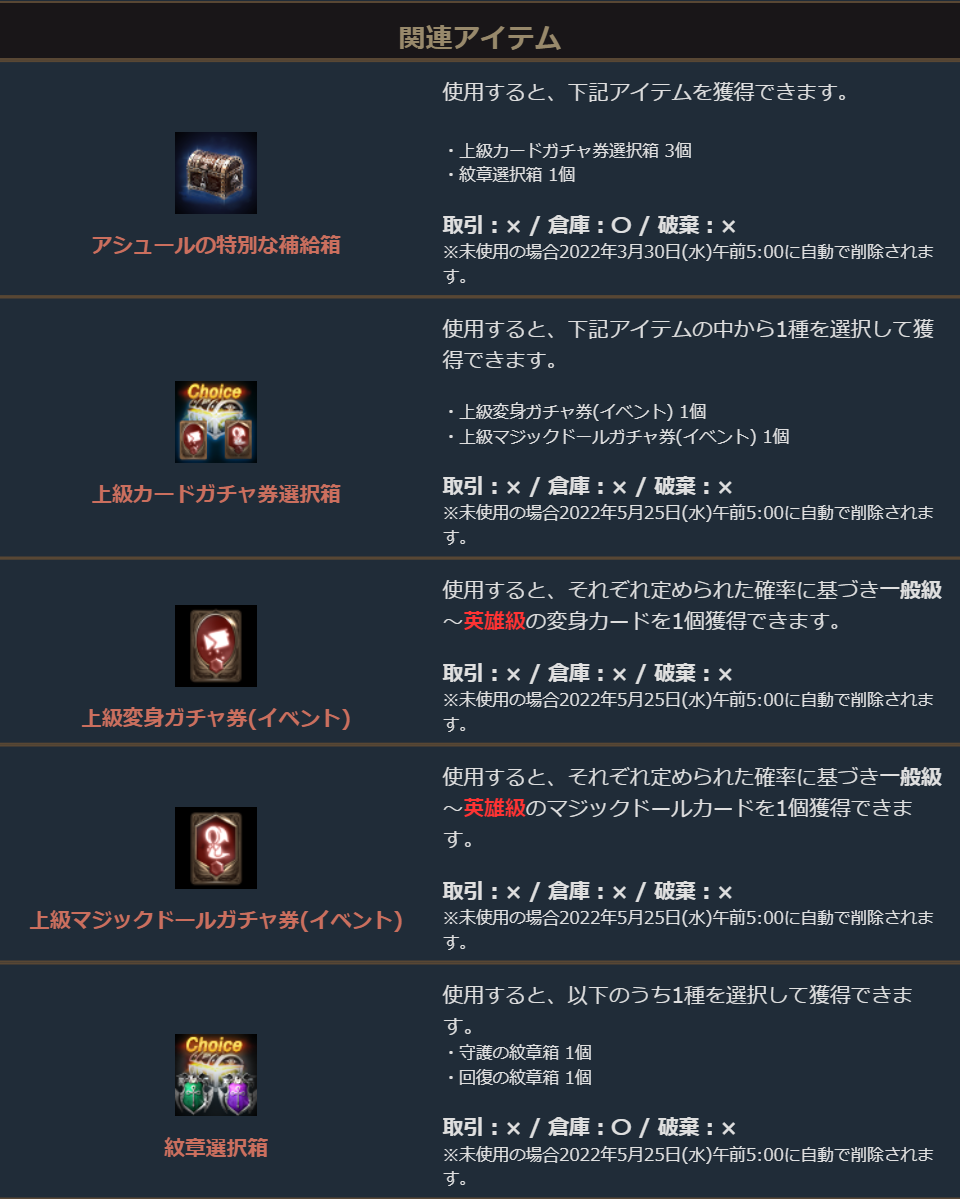Click the magic doll gacha ticket icon

[216, 847]
